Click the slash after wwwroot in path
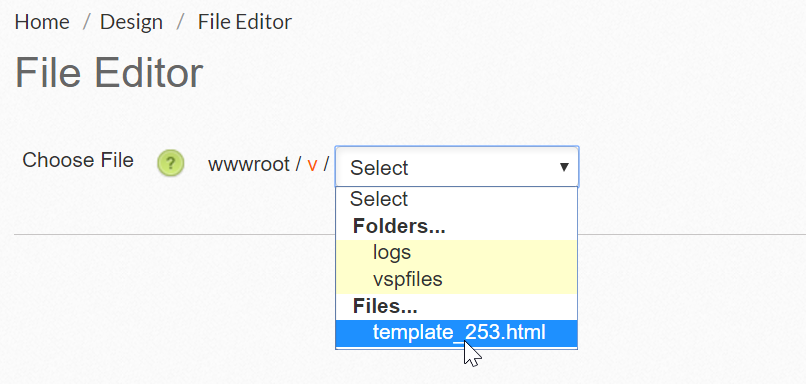 [298, 164]
